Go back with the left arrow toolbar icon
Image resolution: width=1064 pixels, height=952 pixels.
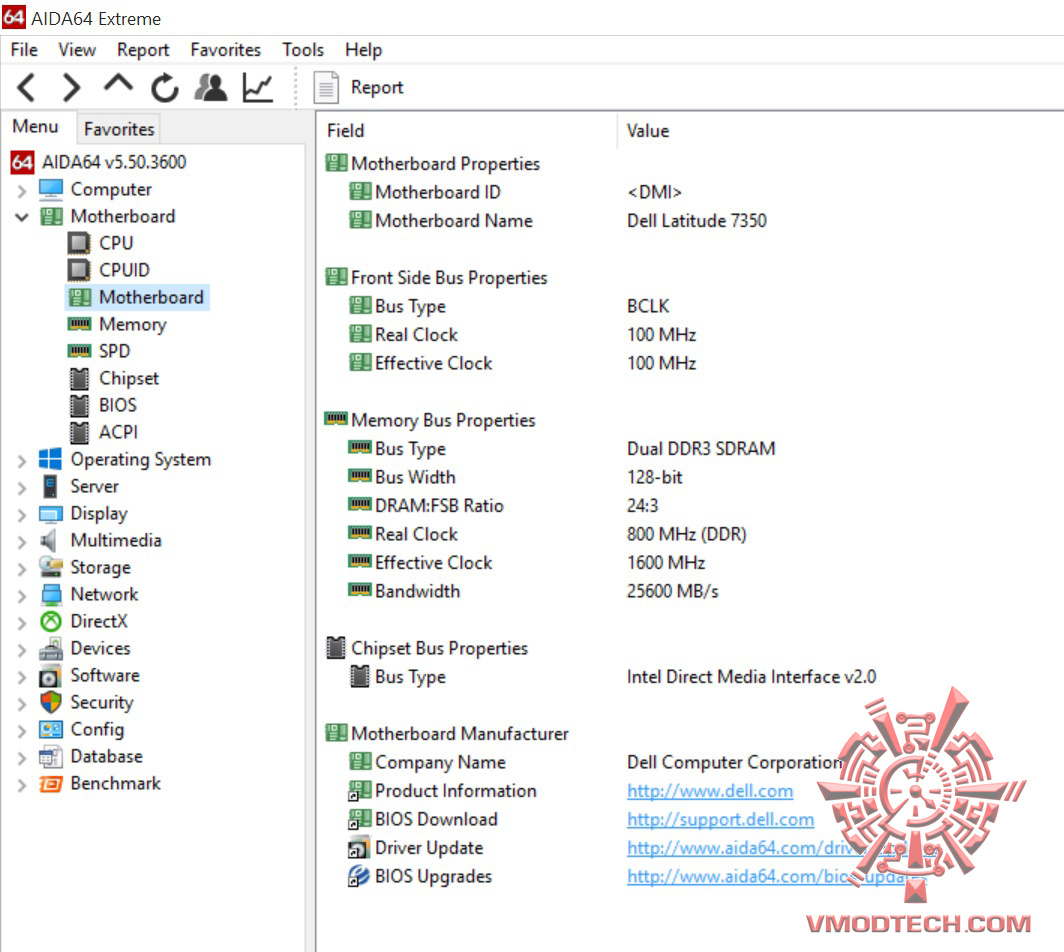tap(26, 88)
